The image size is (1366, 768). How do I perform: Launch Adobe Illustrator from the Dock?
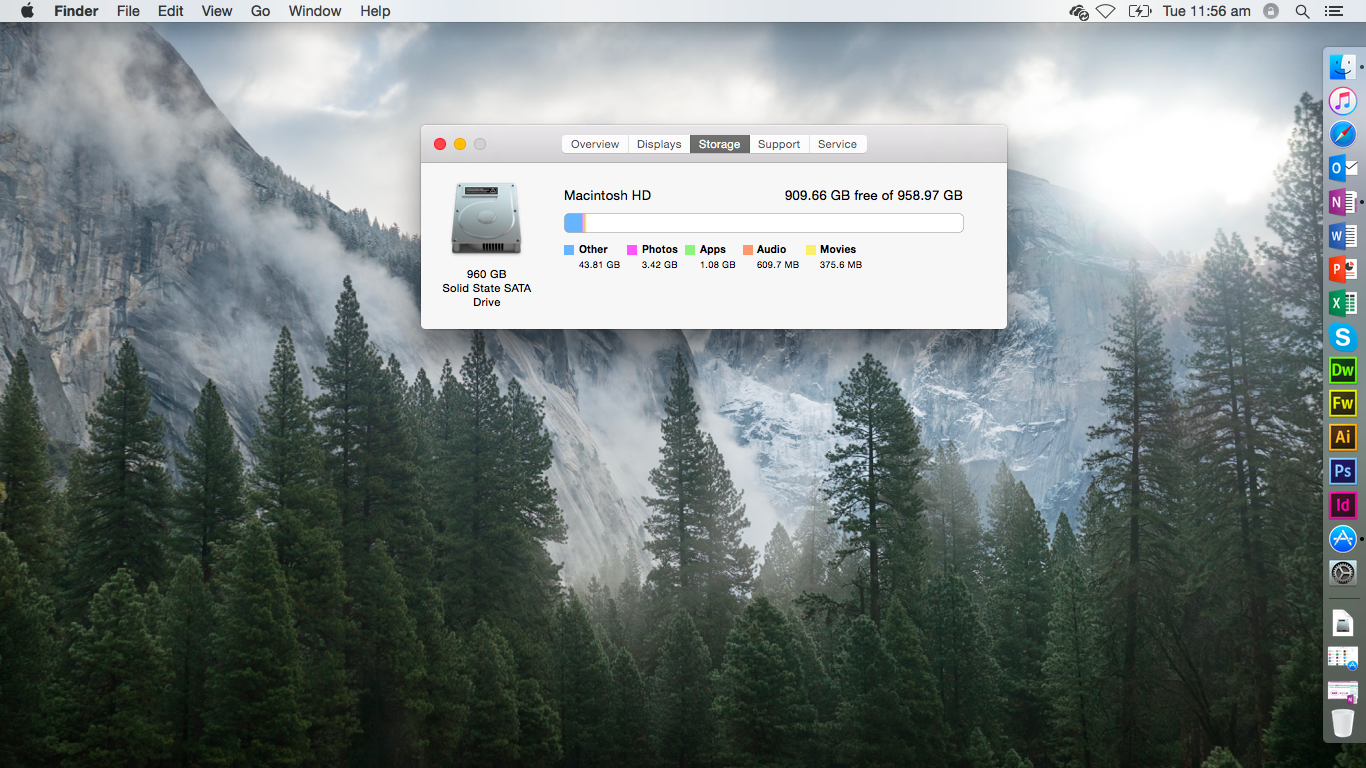click(x=1342, y=437)
